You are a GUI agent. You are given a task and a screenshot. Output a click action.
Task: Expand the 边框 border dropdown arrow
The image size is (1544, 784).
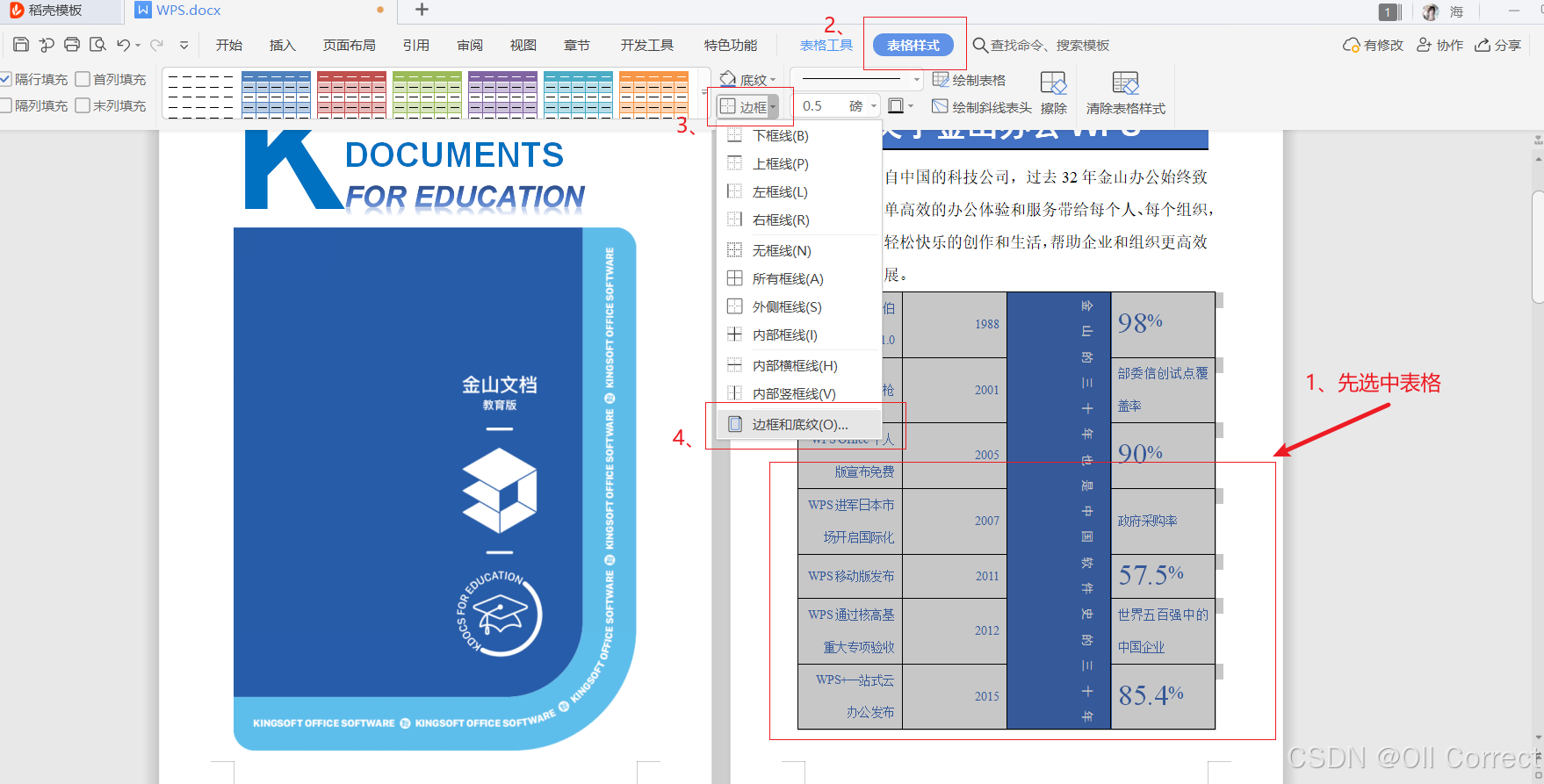coord(773,107)
